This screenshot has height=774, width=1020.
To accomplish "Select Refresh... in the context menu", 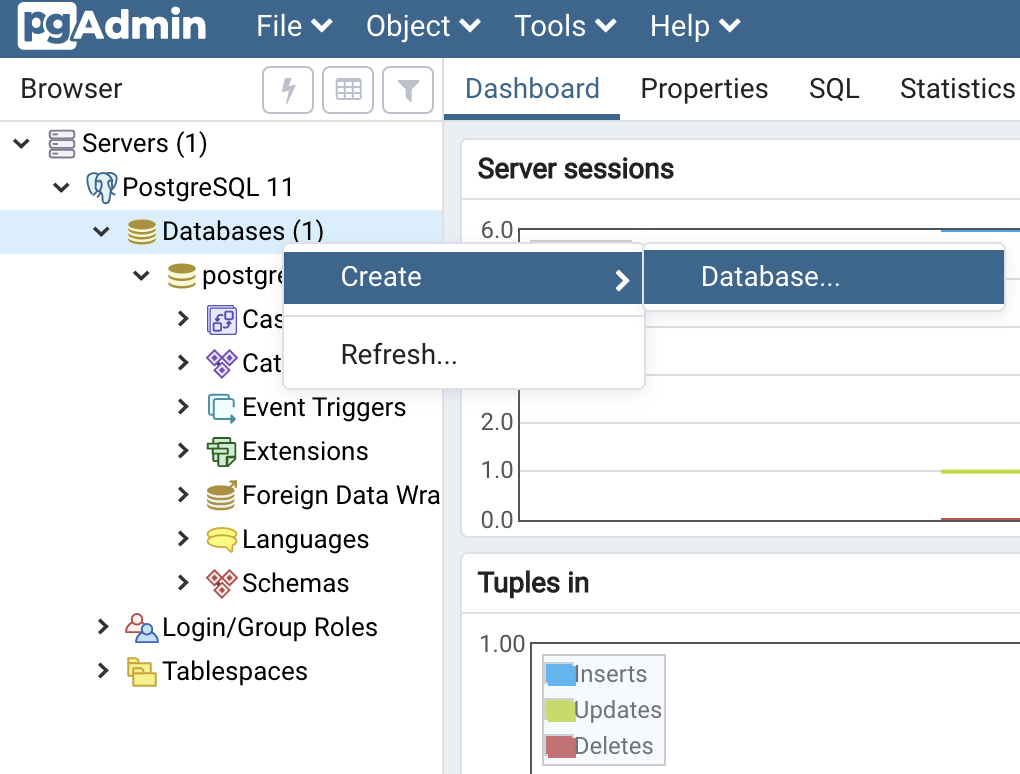I will pyautogui.click(x=399, y=354).
